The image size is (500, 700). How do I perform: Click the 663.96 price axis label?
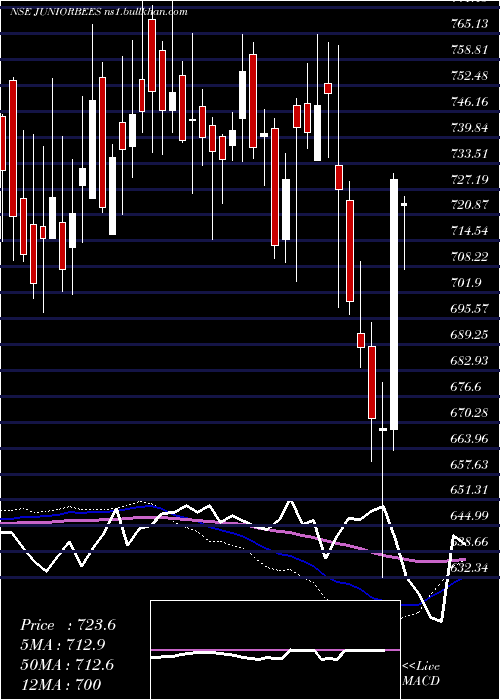pos(470,438)
